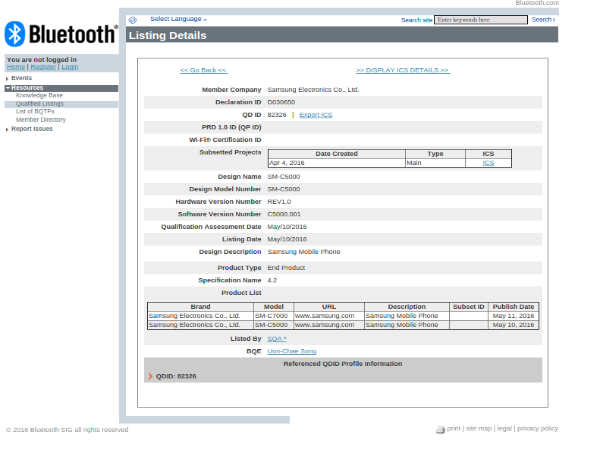The image size is (600, 450).
Task: Click the orange arrow beside QDID: 82326
Action: pyautogui.click(x=150, y=376)
